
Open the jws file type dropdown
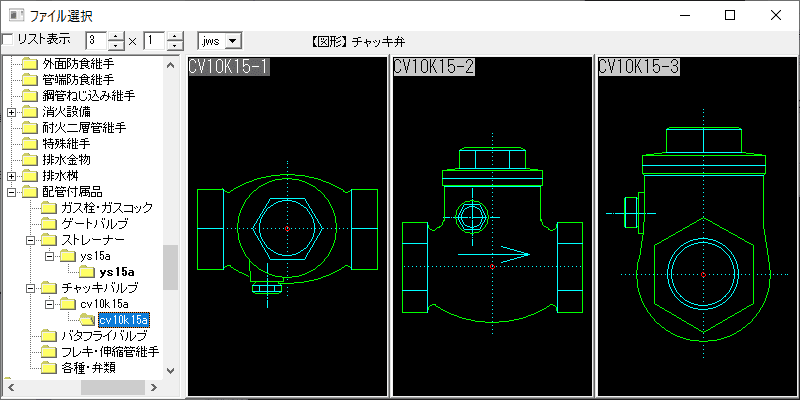pyautogui.click(x=233, y=41)
